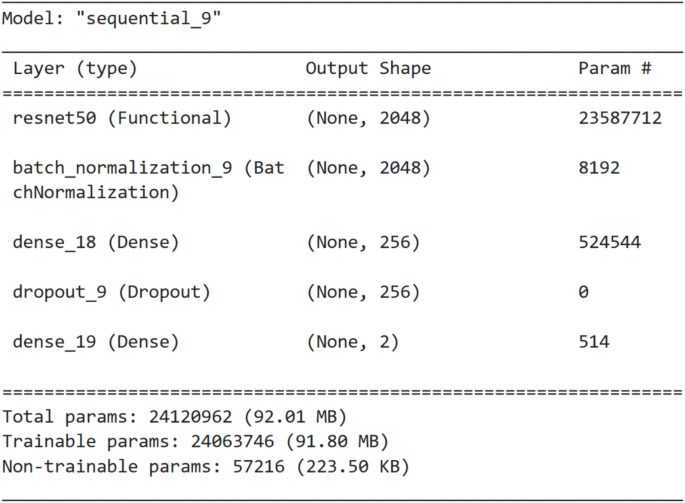
Task: Click the "Layer (type)" column header
Action: 75,69
